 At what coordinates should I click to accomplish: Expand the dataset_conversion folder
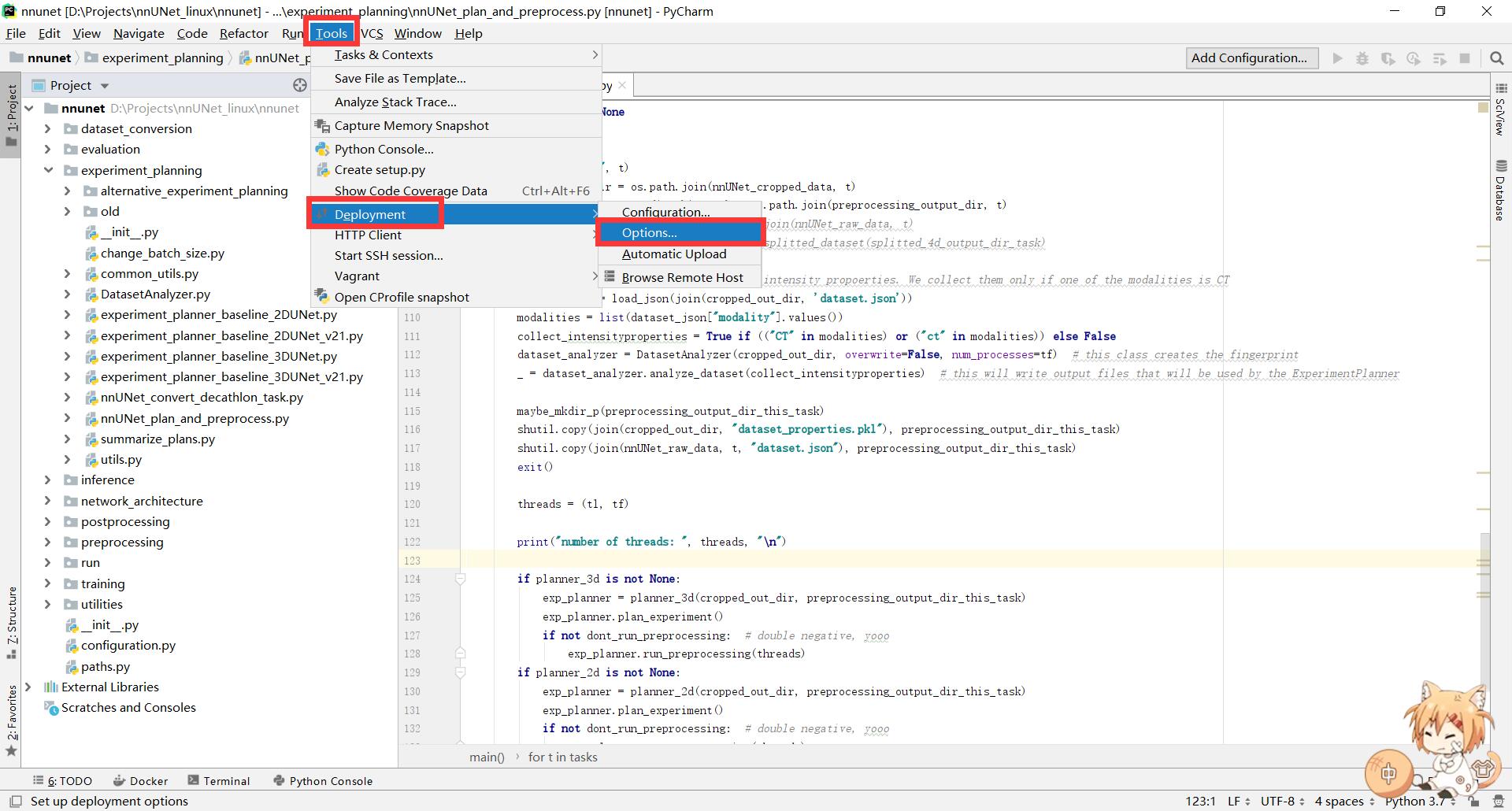(x=48, y=129)
